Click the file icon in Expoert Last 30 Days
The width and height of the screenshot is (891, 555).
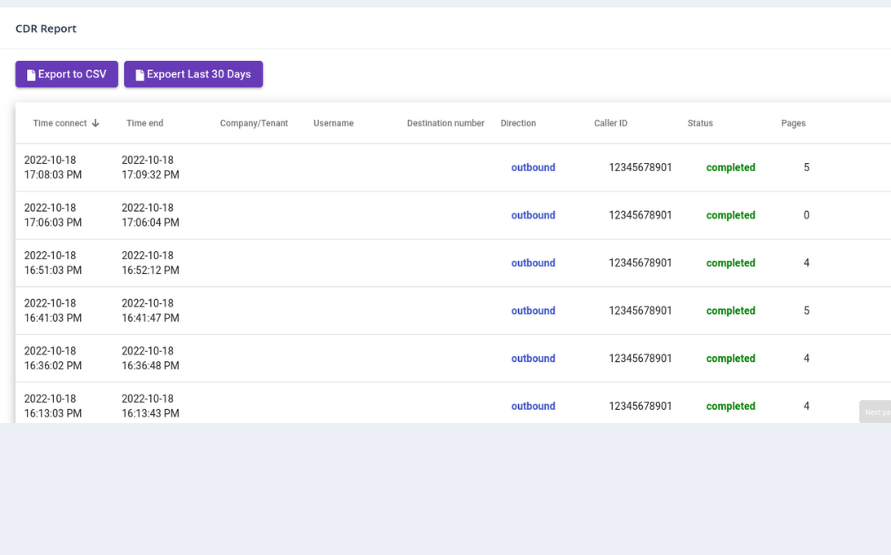click(140, 75)
